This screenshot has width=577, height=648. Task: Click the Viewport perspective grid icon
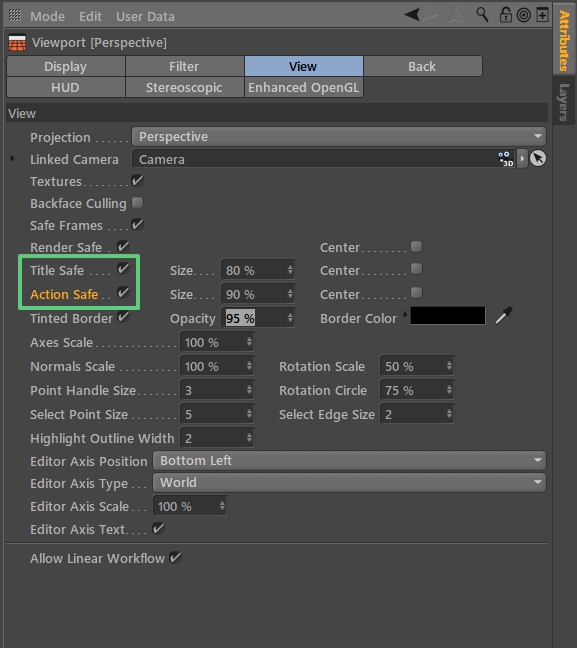17,43
